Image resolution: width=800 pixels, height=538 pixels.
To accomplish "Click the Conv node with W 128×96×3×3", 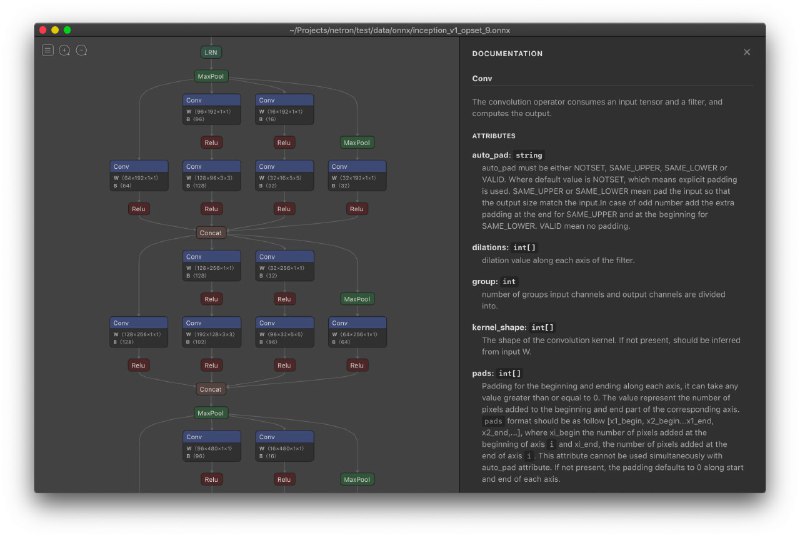I will click(212, 176).
